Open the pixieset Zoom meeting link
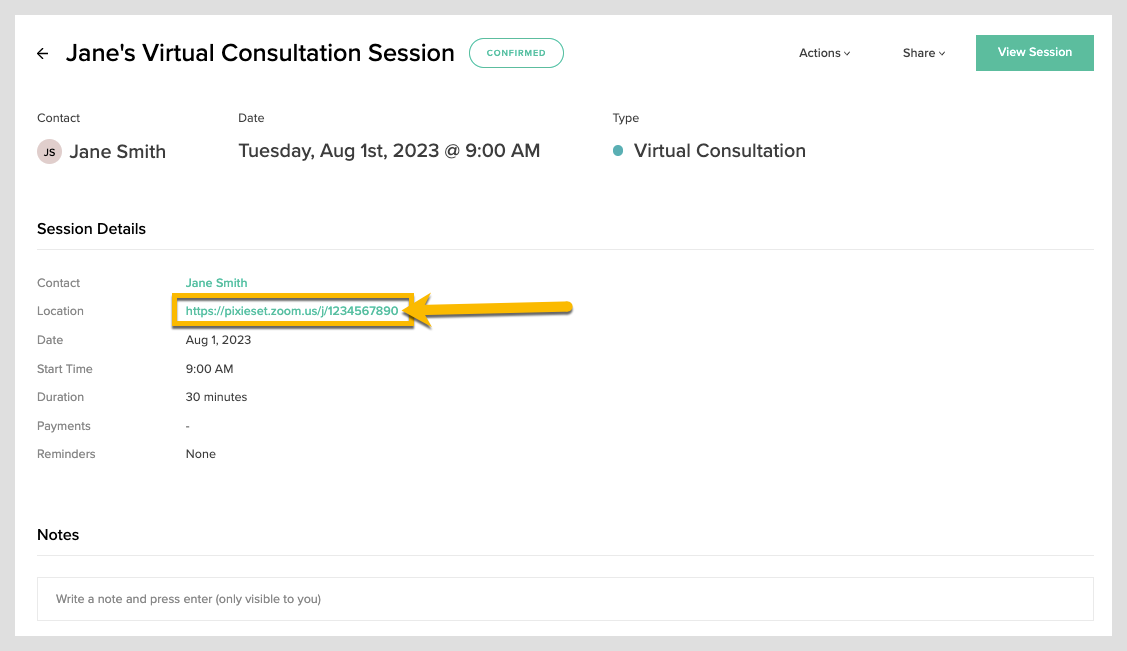The height and width of the screenshot is (651, 1127). pyautogui.click(x=292, y=311)
